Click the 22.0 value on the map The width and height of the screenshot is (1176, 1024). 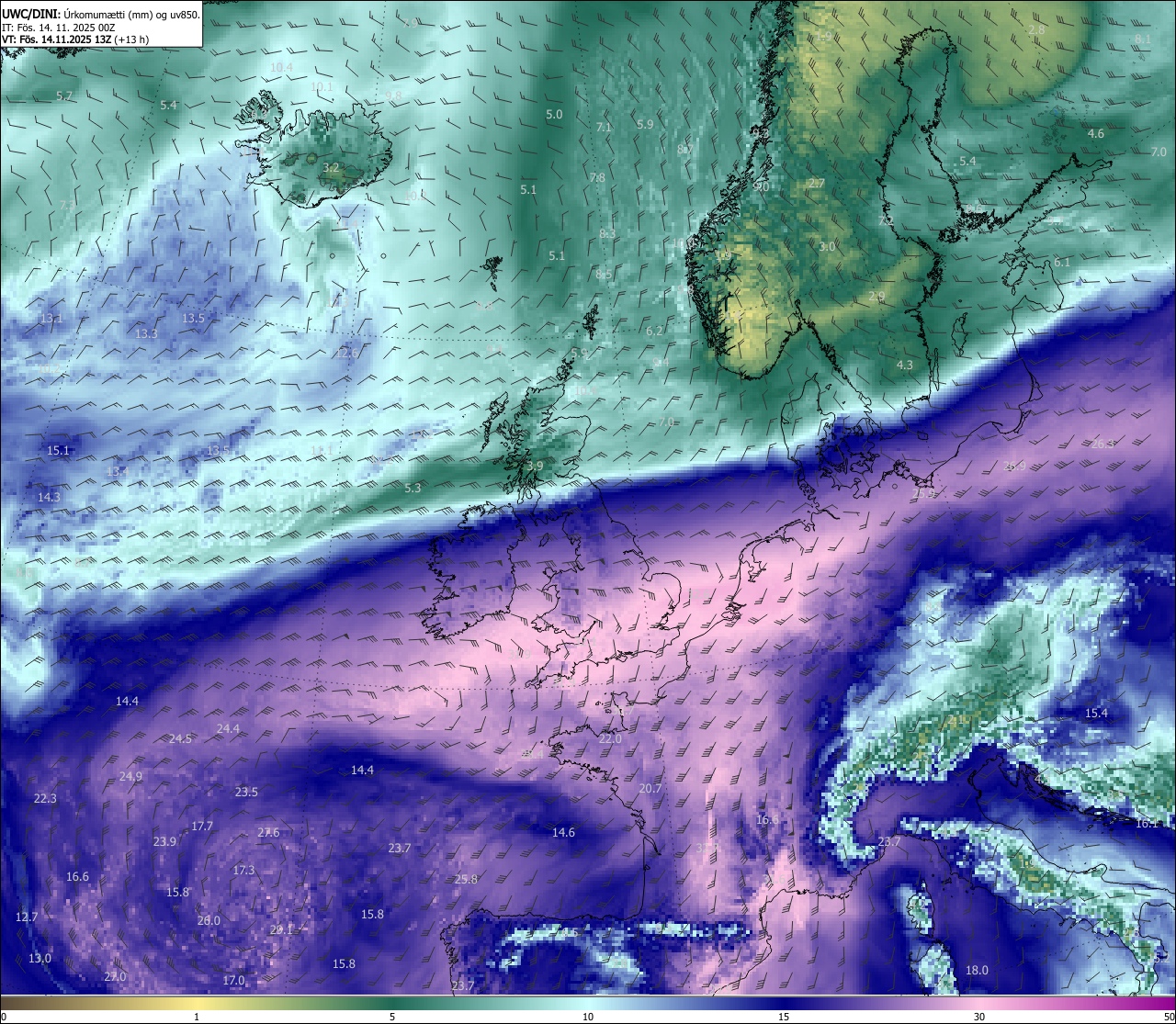(610, 739)
